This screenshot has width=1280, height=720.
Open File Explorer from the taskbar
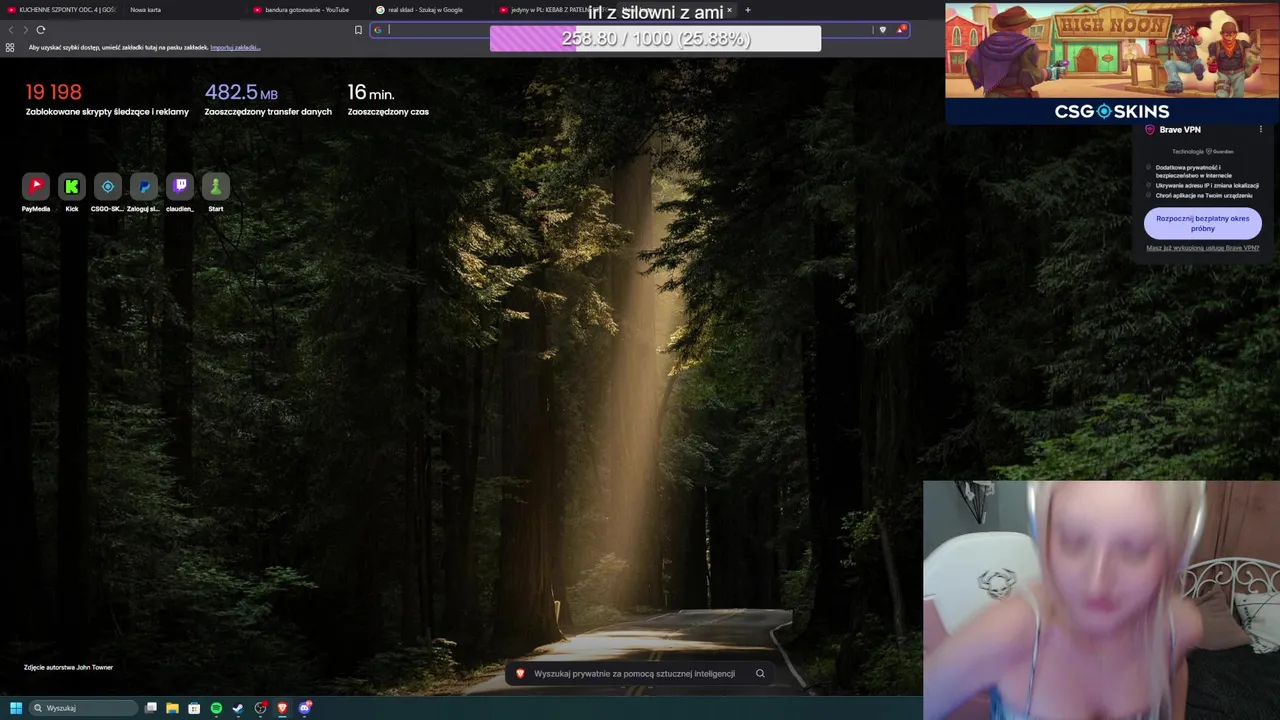pyautogui.click(x=172, y=708)
